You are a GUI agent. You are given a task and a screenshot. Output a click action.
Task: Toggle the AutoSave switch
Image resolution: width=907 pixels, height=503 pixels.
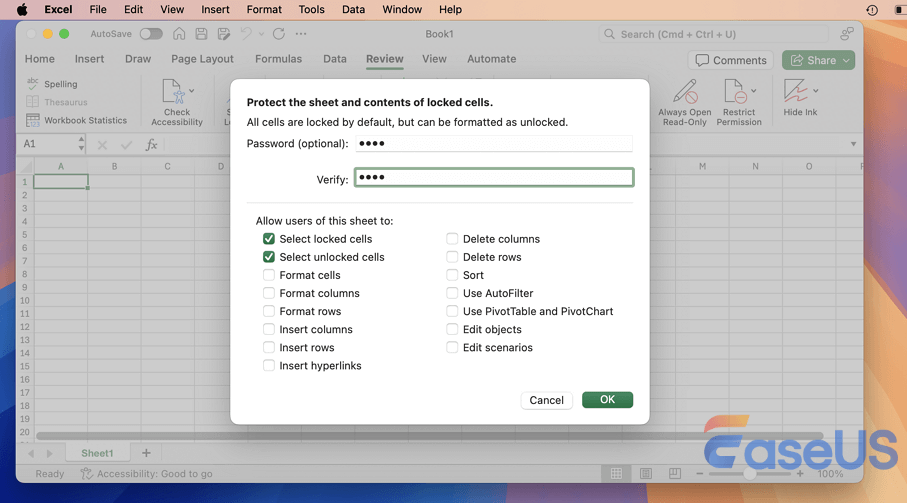coord(151,34)
